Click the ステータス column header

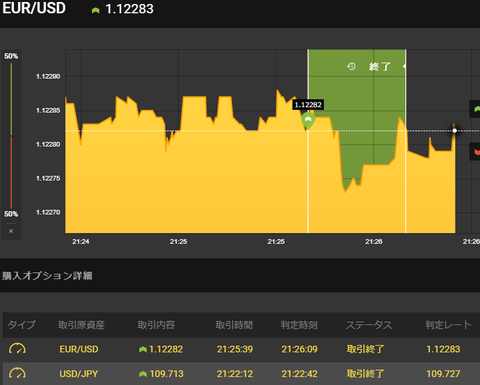click(369, 325)
